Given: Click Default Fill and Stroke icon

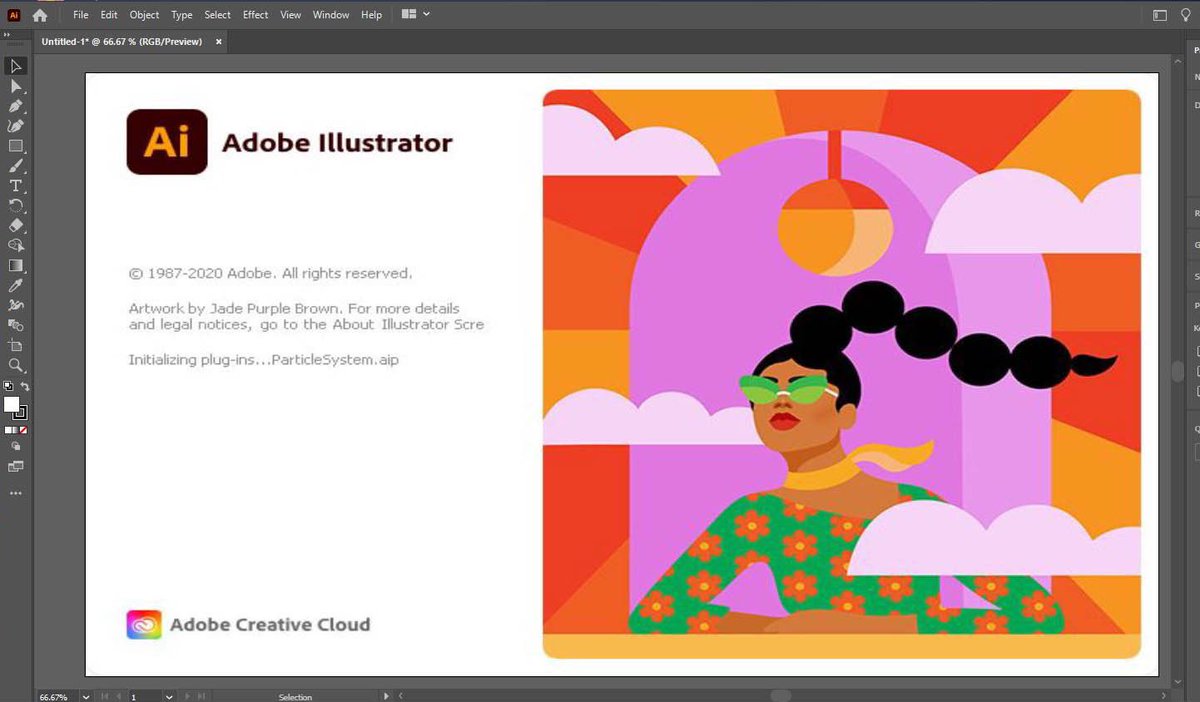Looking at the screenshot, I should click(x=8, y=386).
